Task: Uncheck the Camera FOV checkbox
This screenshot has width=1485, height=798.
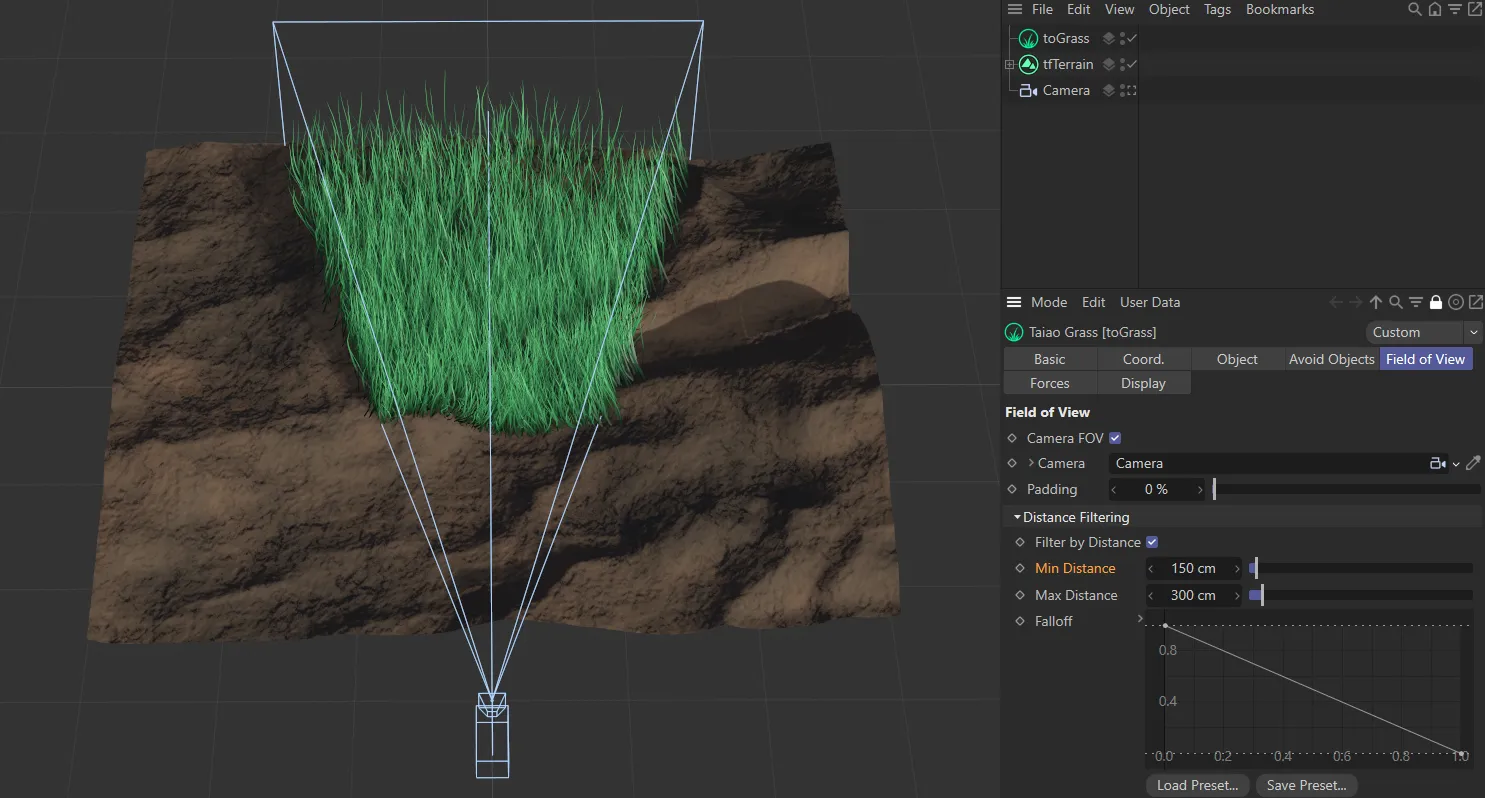Action: click(1115, 438)
